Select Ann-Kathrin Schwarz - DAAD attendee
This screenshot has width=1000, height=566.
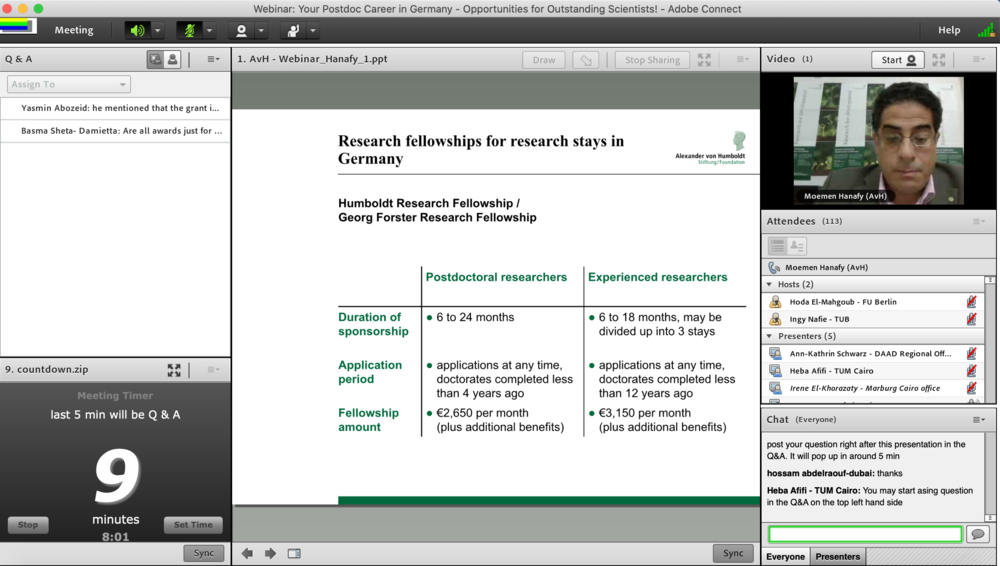coord(870,354)
